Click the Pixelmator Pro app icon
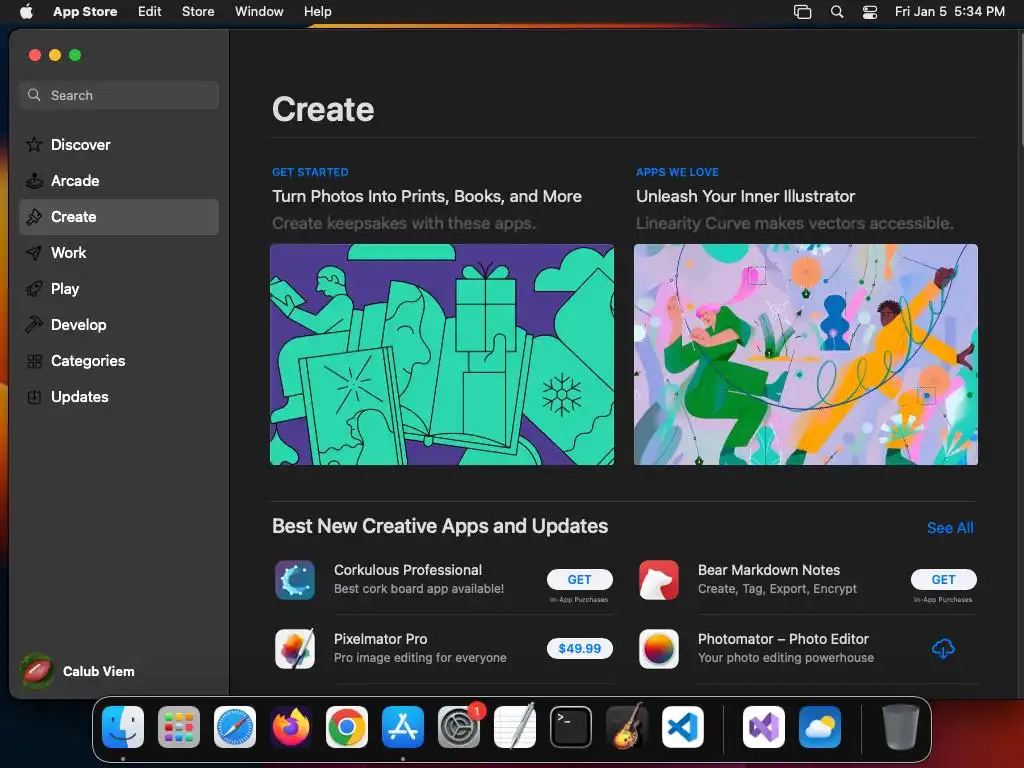The height and width of the screenshot is (768, 1024). point(295,648)
